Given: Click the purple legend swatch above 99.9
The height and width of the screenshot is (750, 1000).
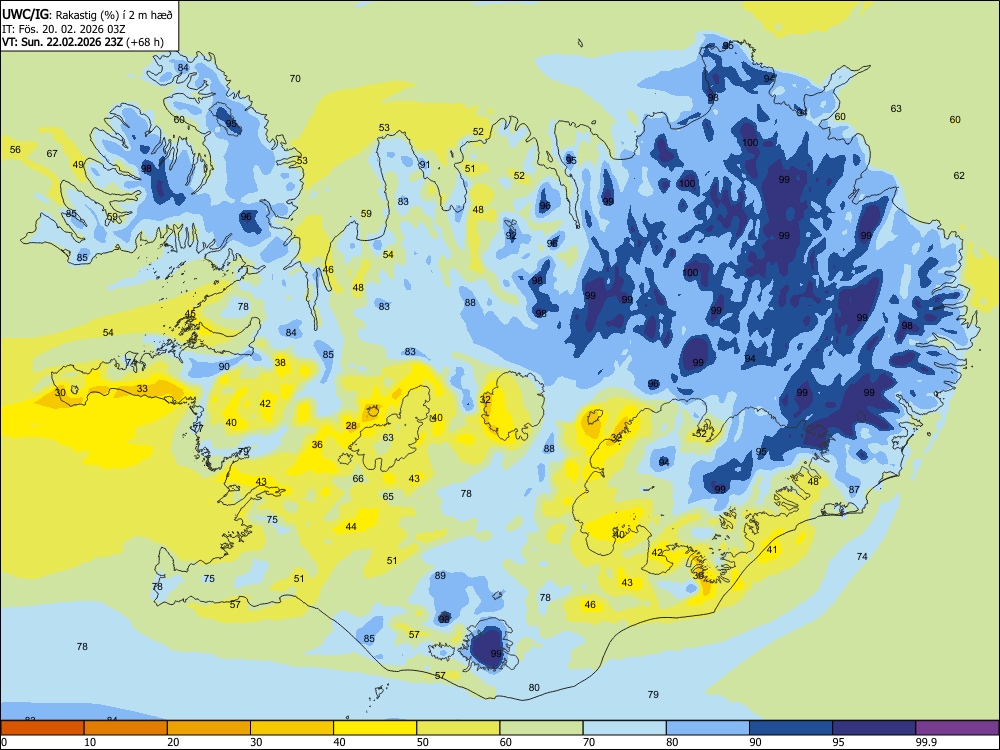Looking at the screenshot, I should 957,728.
